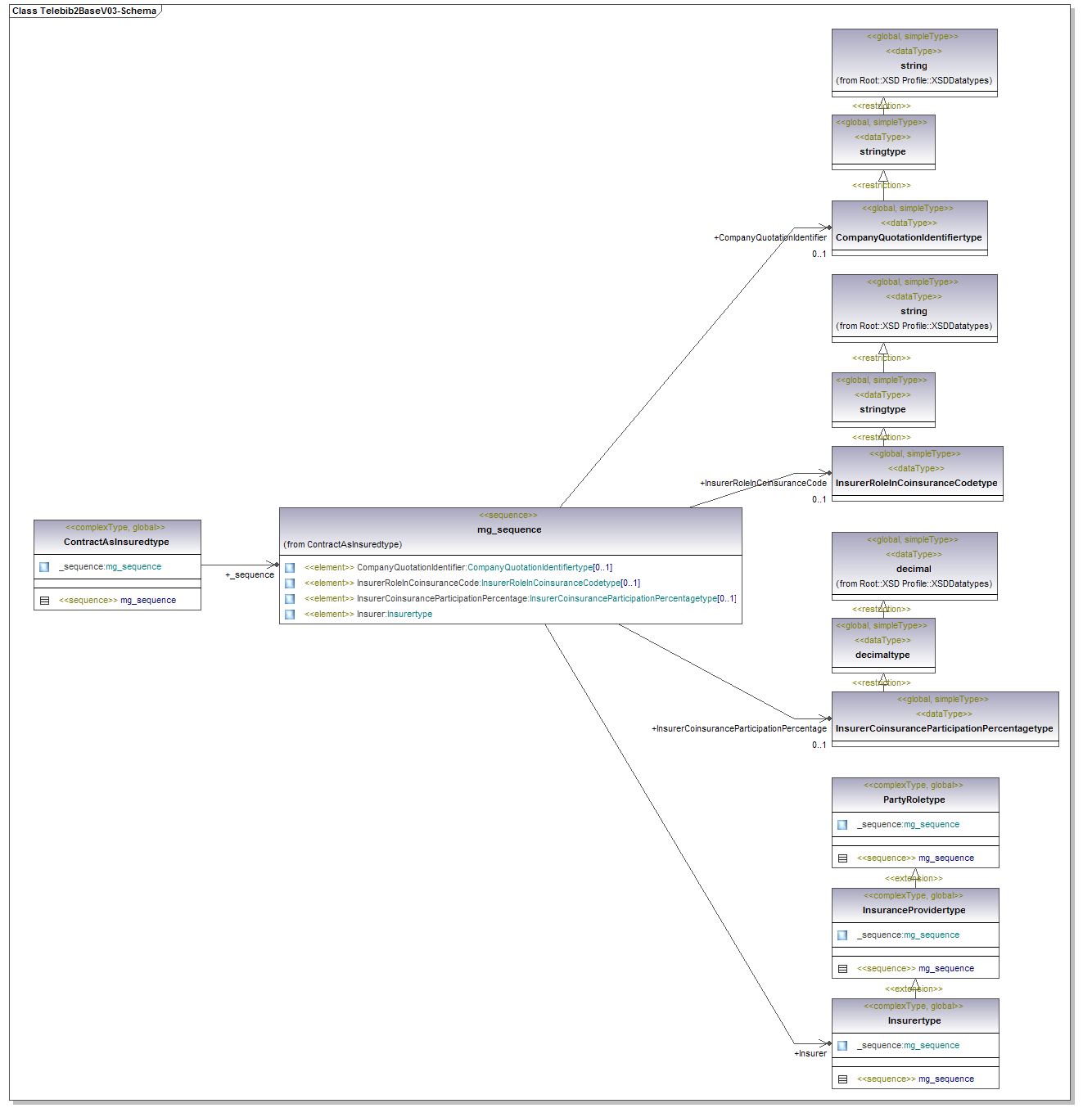Click the sequence list icon in InsuranceProvidertype

[x=842, y=969]
